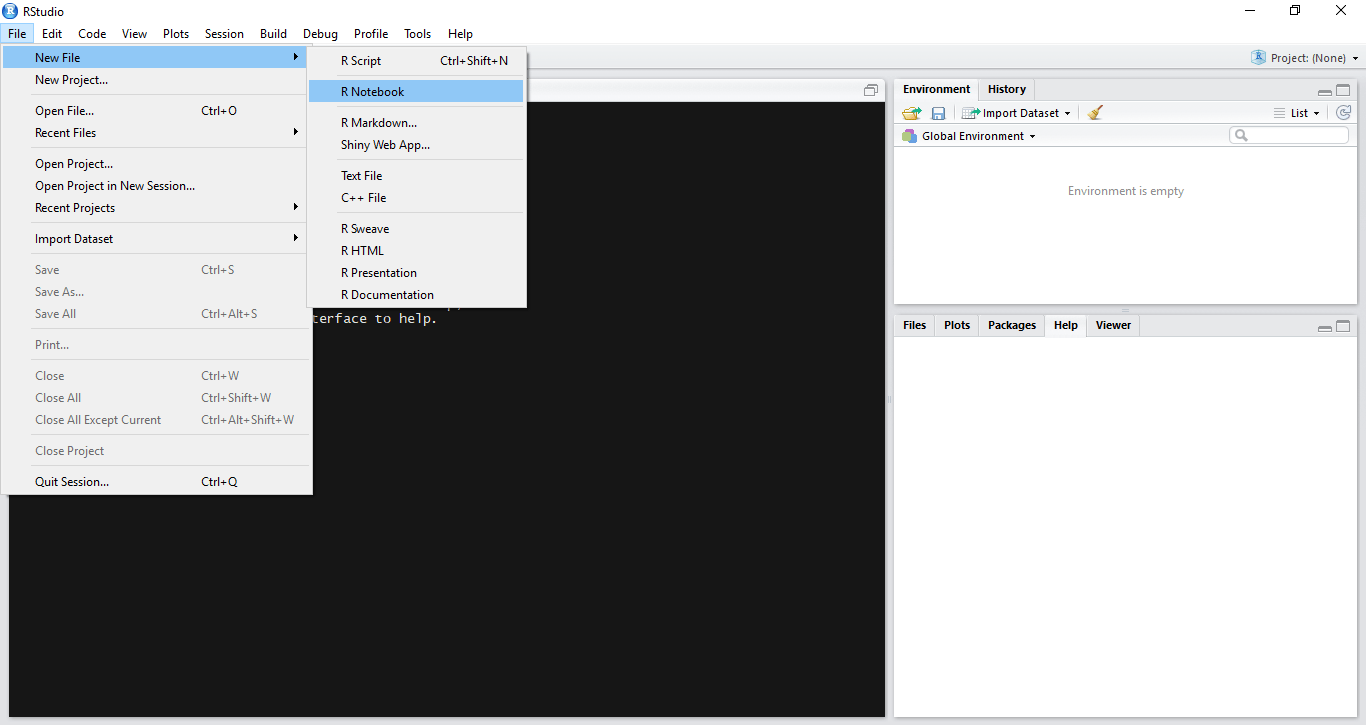Screen dimensions: 1366x725
Task: Choose R Documentation from the submenu
Action: [x=416, y=295]
